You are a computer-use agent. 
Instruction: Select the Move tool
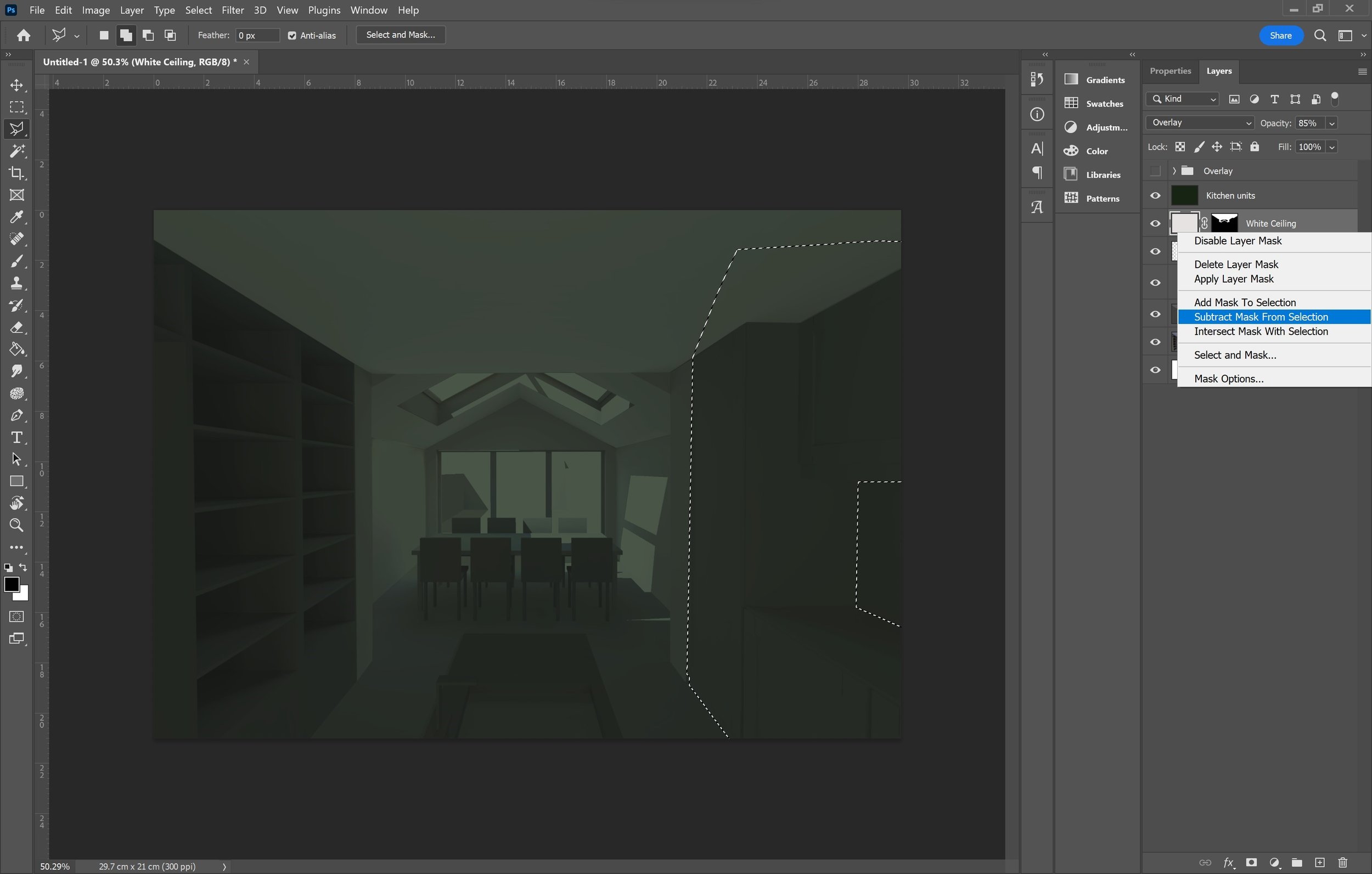tap(16, 86)
